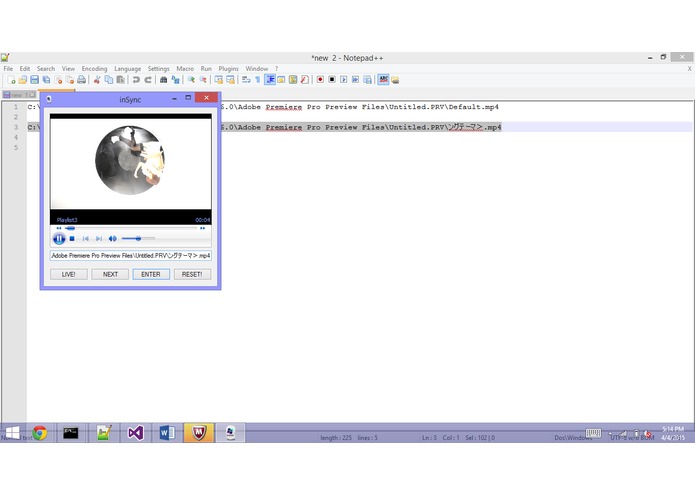Open the Macro menu
This screenshot has height=494, width=695.
pyautogui.click(x=185, y=69)
